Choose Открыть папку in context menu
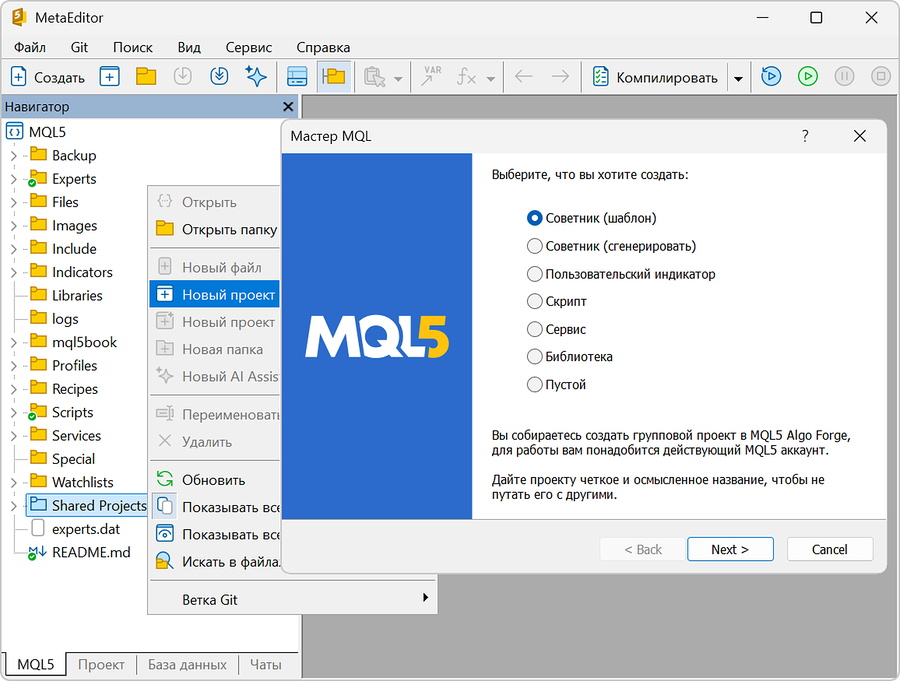This screenshot has width=900, height=681. point(215,230)
